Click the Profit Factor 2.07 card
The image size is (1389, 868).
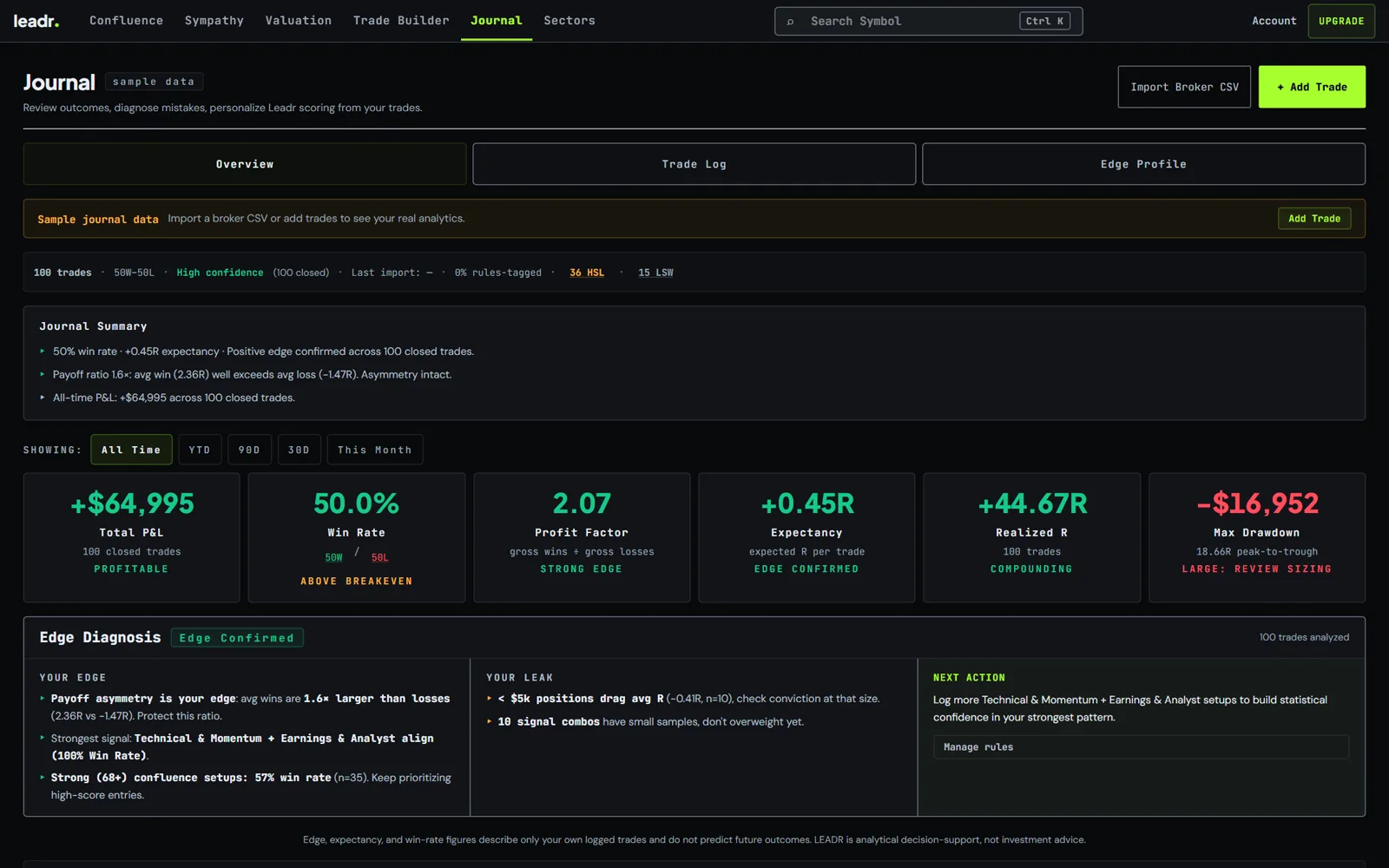(582, 537)
